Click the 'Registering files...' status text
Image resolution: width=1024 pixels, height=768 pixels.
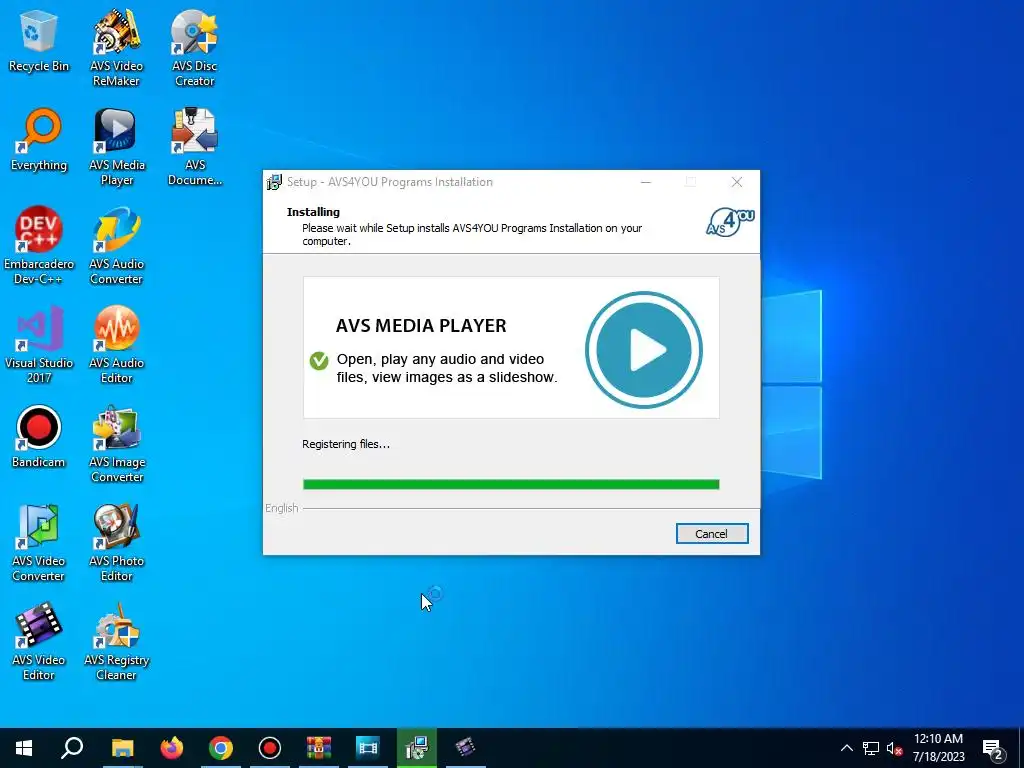pyautogui.click(x=345, y=444)
